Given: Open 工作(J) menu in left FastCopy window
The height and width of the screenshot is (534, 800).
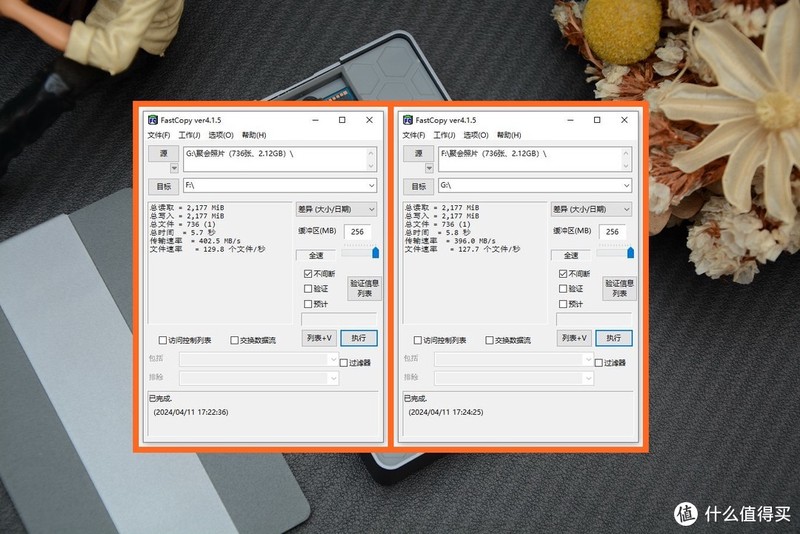Looking at the screenshot, I should (189, 135).
